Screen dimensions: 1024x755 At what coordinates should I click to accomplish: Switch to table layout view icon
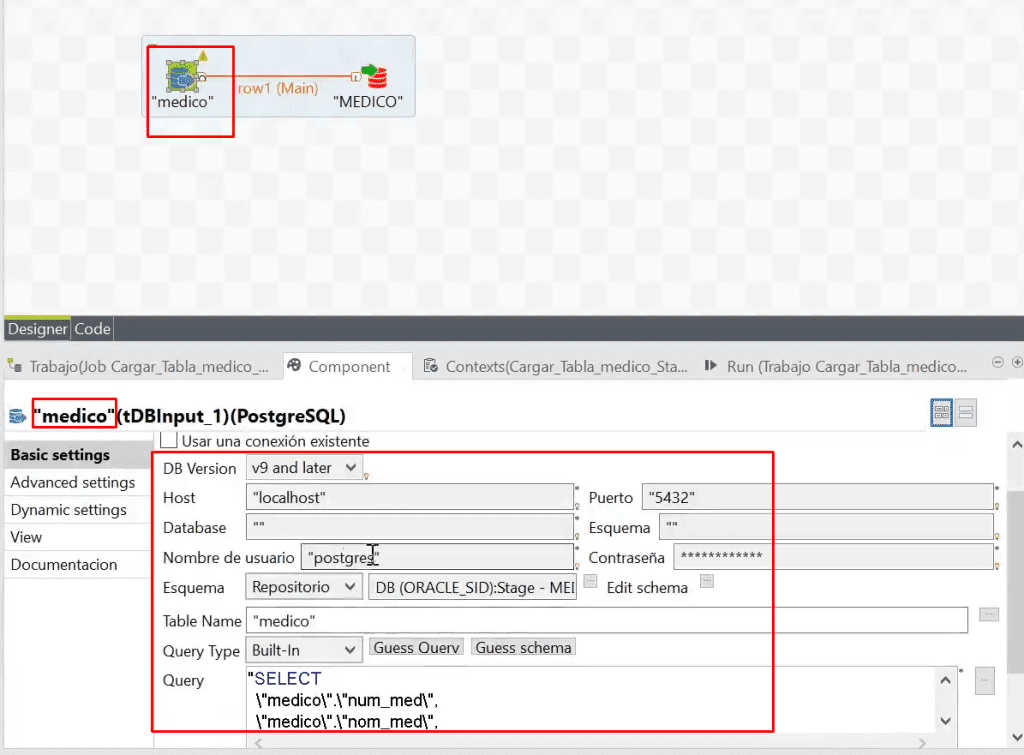pyautogui.click(x=941, y=413)
